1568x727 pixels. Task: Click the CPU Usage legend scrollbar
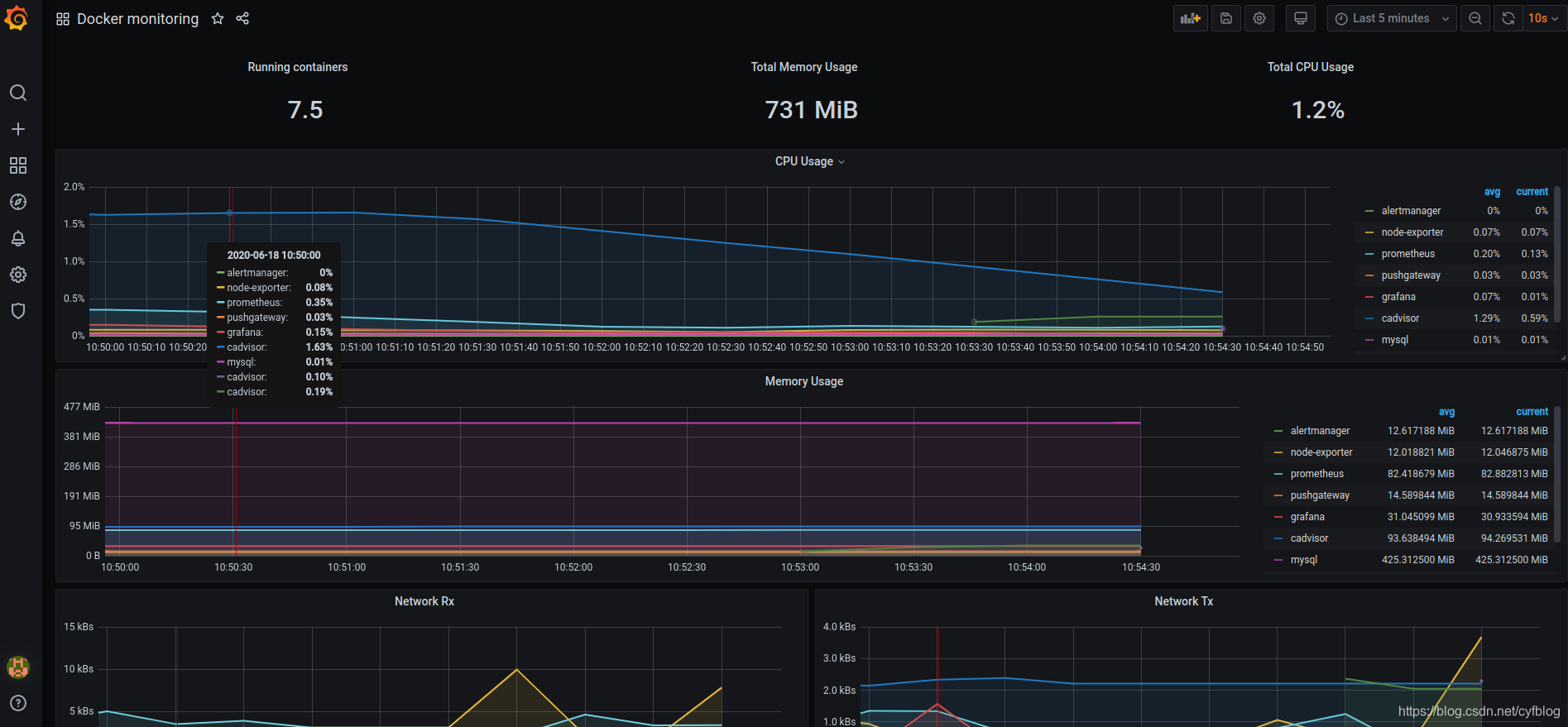point(1557,255)
